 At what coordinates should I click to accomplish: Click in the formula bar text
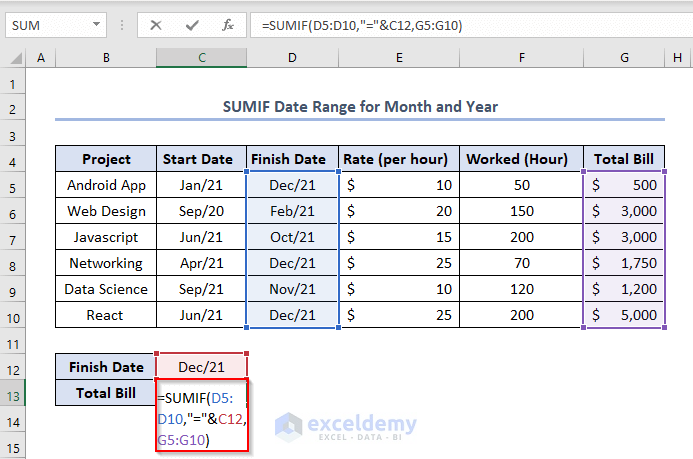click(362, 25)
